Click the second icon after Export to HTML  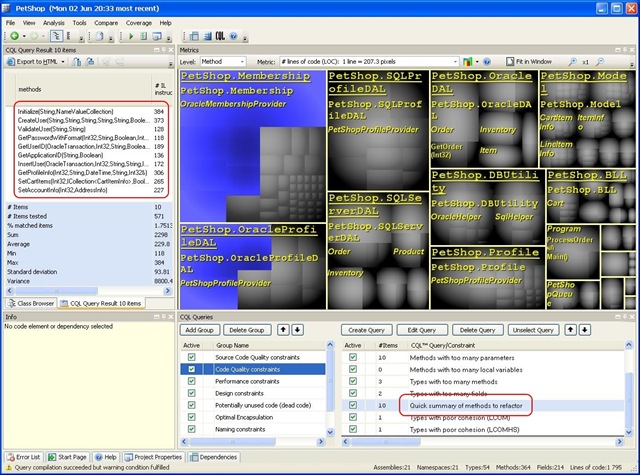90,62
